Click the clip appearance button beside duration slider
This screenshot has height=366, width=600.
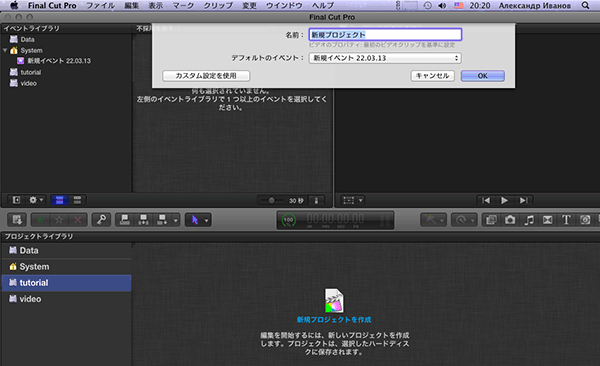(316, 200)
